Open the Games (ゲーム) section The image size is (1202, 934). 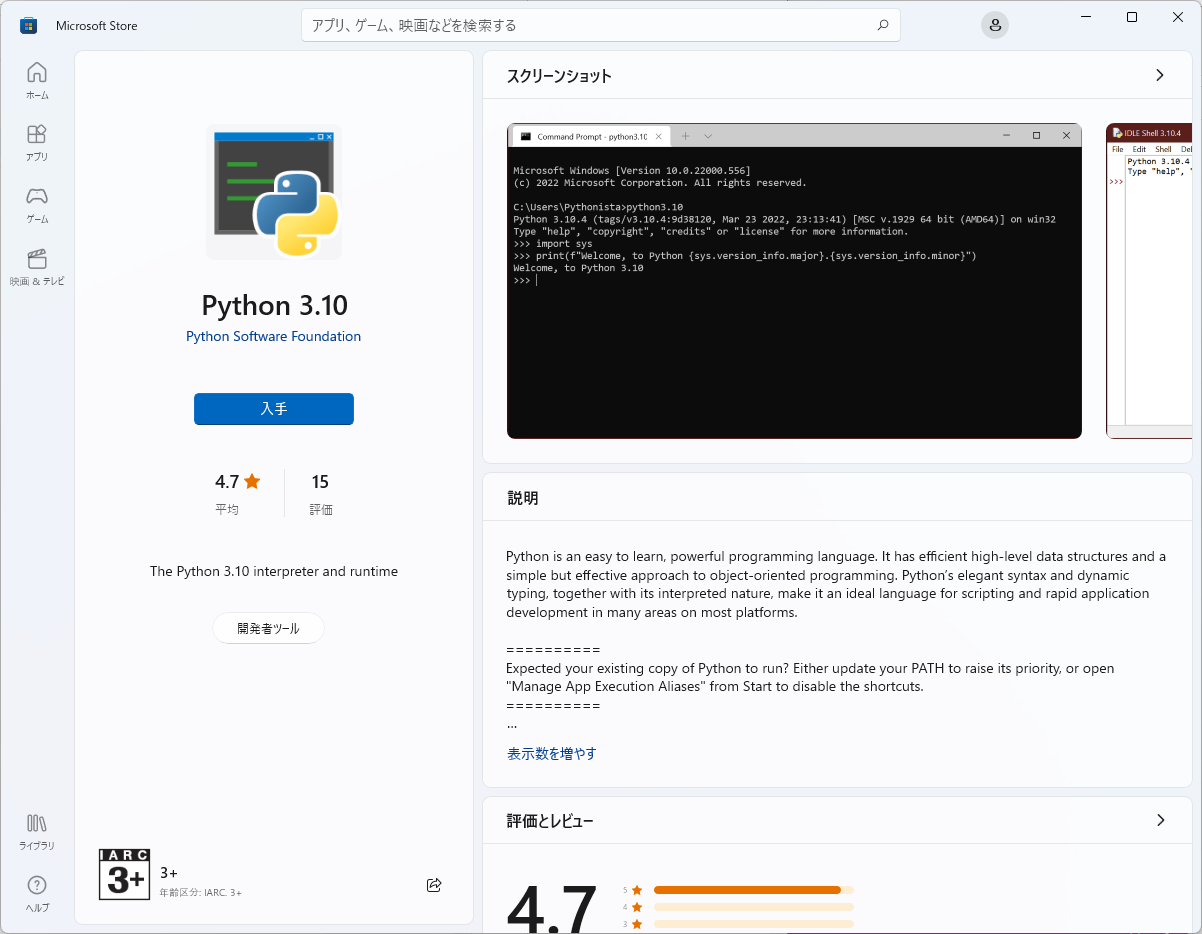[37, 204]
